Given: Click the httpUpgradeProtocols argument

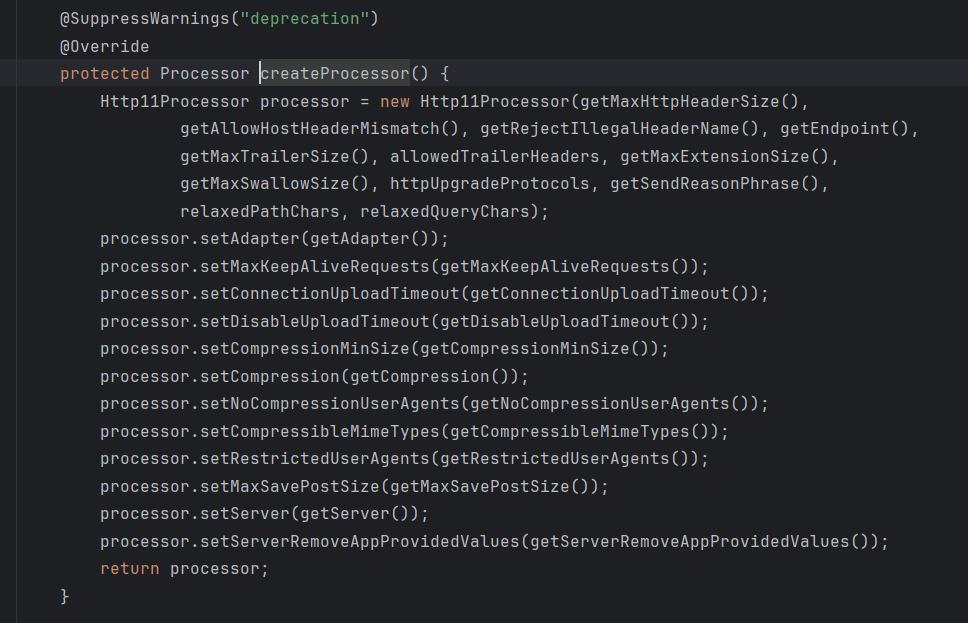Looking at the screenshot, I should [x=489, y=184].
